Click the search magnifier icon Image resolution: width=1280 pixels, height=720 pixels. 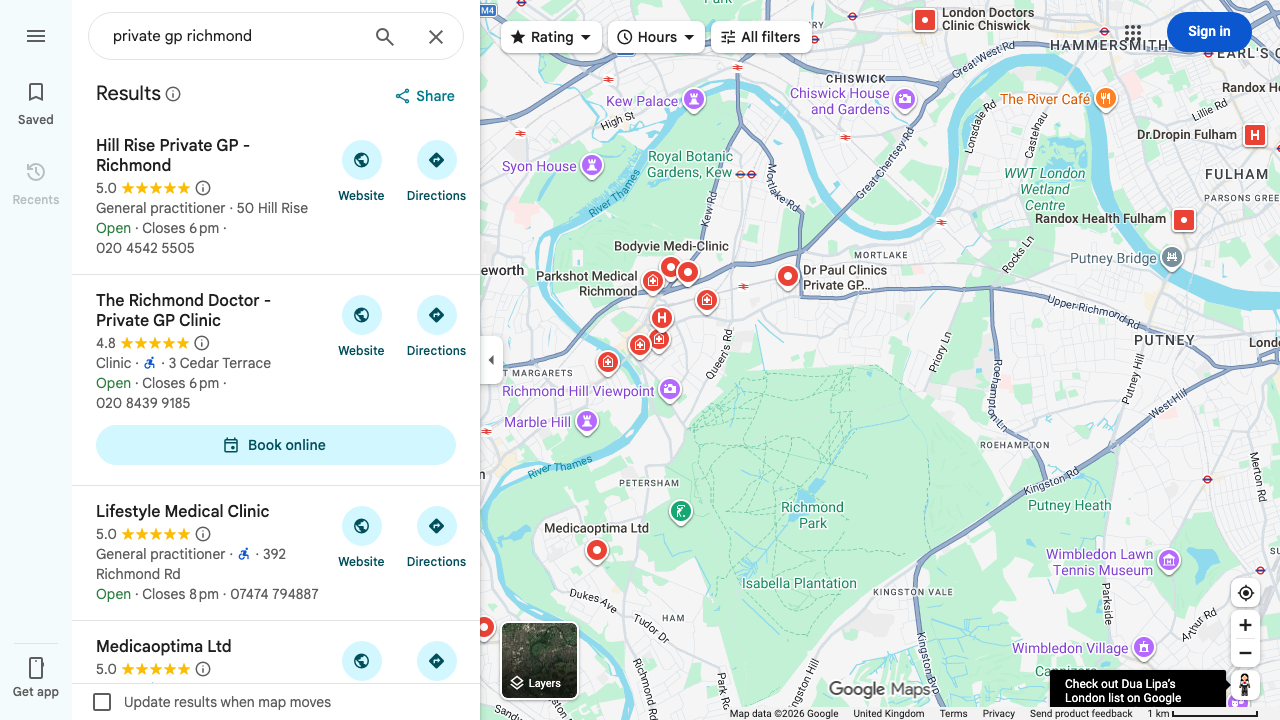click(385, 37)
